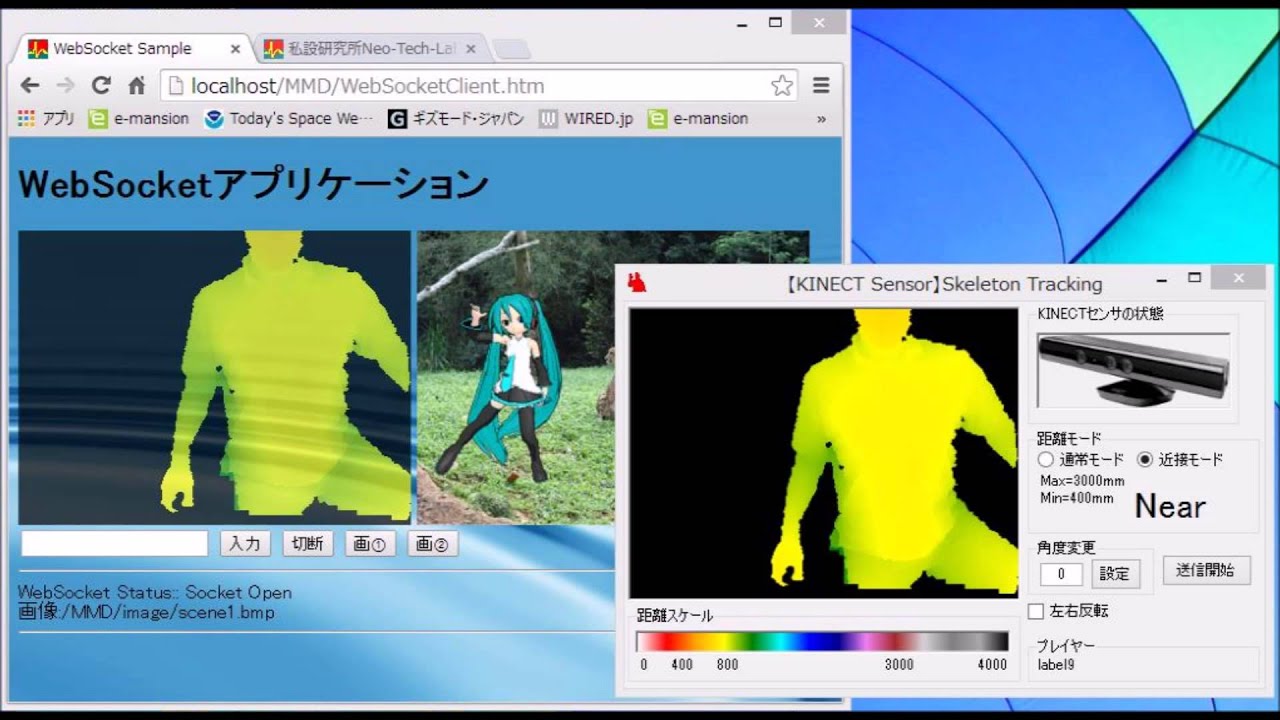Focus the WebSocket message text field
Image resolution: width=1280 pixels, height=720 pixels.
[x=114, y=543]
